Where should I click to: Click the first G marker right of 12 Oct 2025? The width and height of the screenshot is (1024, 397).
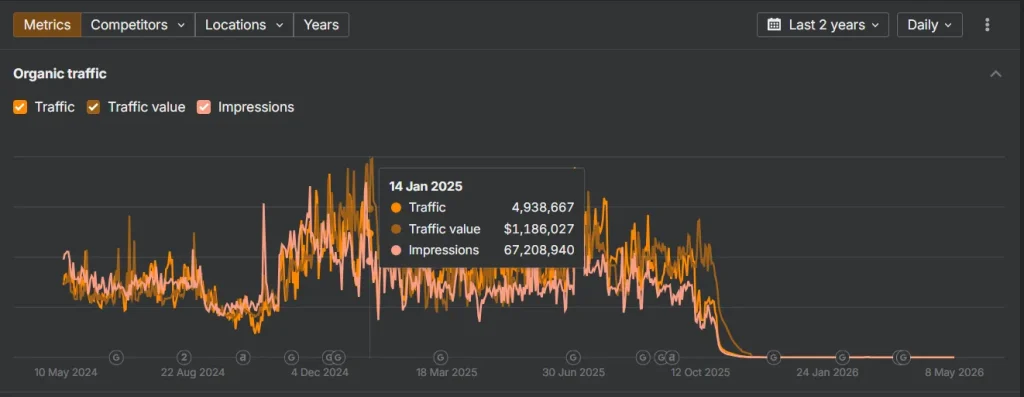(773, 357)
